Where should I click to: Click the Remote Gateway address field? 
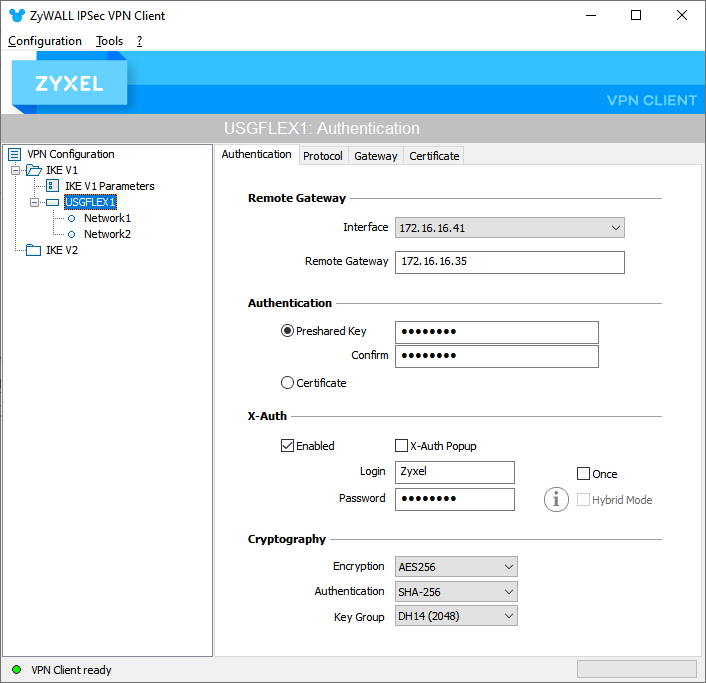click(x=509, y=262)
